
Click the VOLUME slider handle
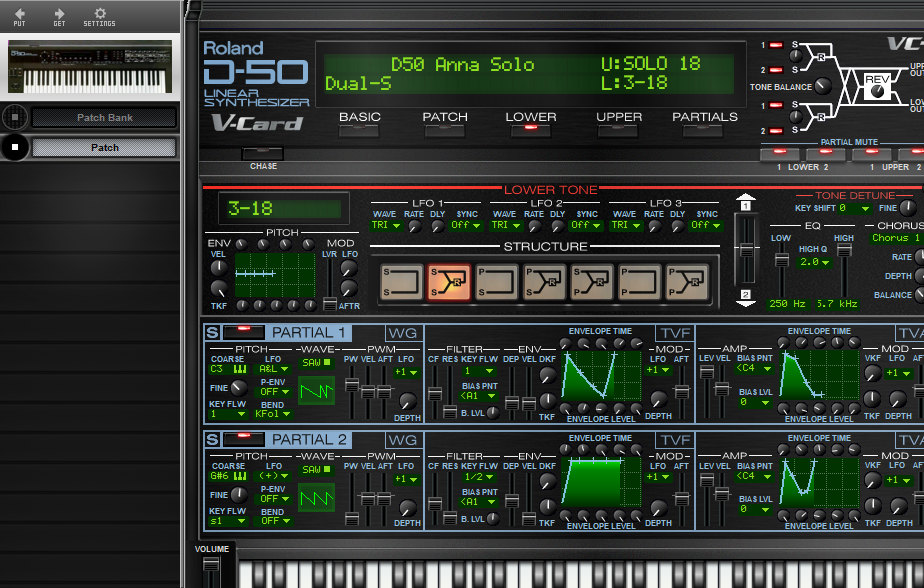point(210,564)
